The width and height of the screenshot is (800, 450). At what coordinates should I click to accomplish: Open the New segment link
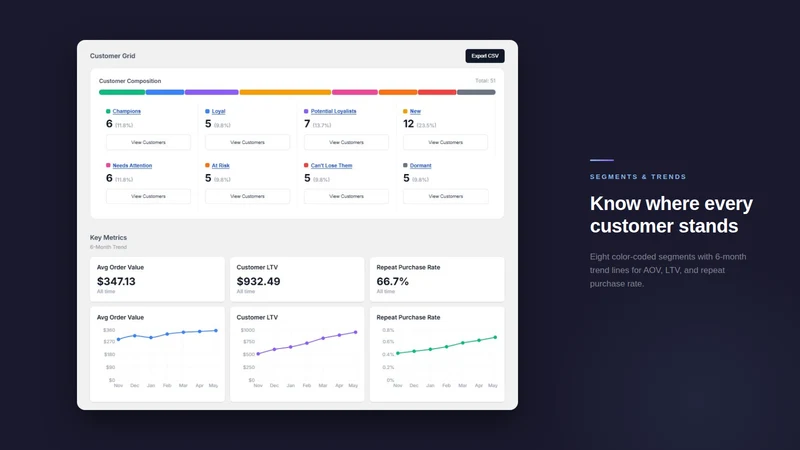(x=415, y=111)
